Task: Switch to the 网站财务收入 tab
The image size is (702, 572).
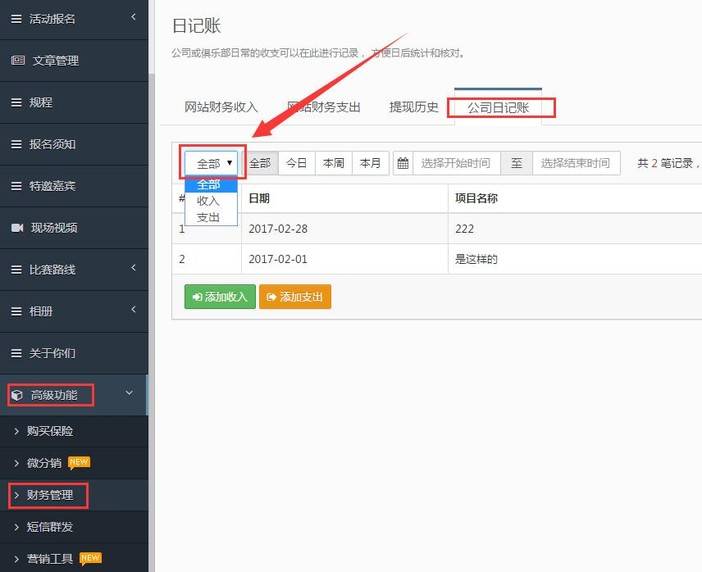Action: click(221, 107)
